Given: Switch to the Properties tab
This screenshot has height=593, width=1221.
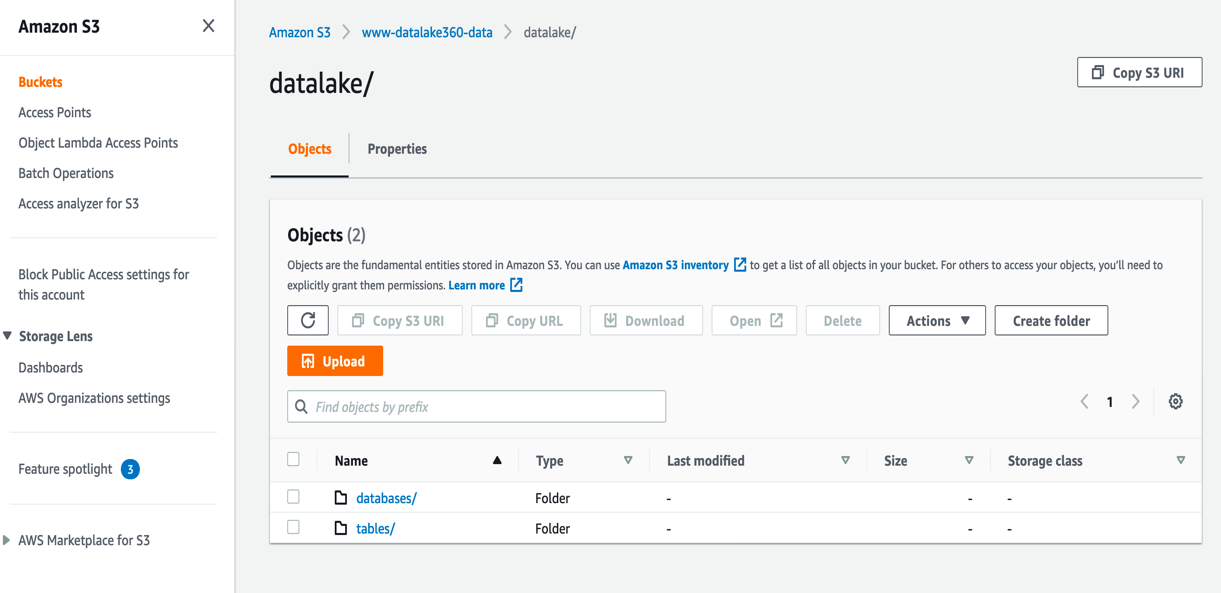Looking at the screenshot, I should [x=397, y=149].
